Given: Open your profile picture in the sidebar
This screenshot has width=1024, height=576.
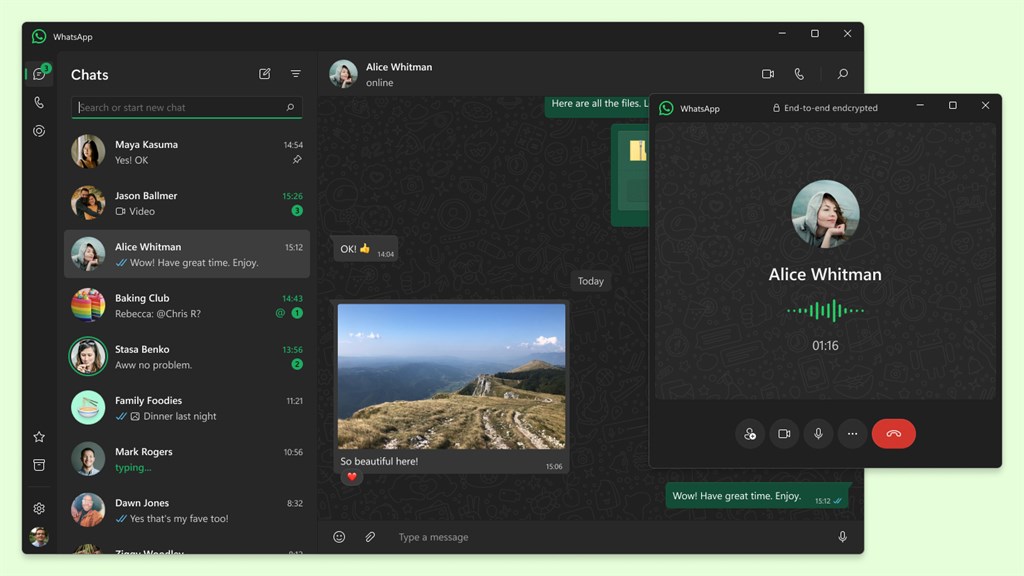Looking at the screenshot, I should pos(39,536).
